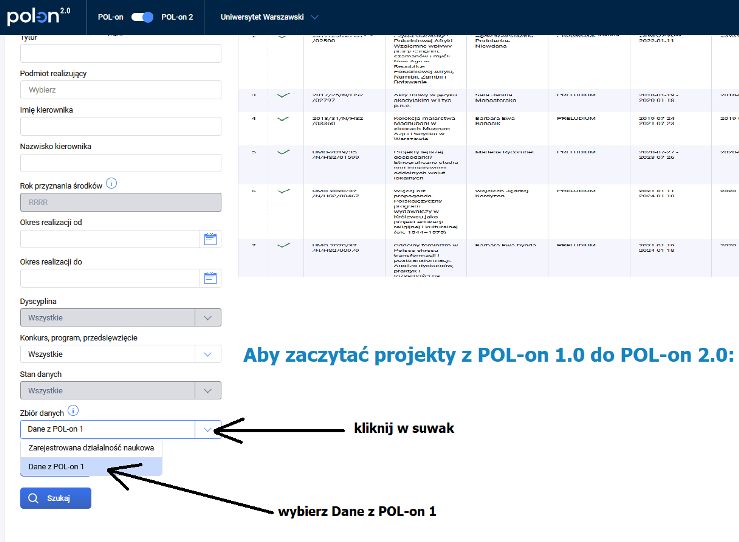Toggle the POL-on / POL-on 2 switch

(140, 17)
